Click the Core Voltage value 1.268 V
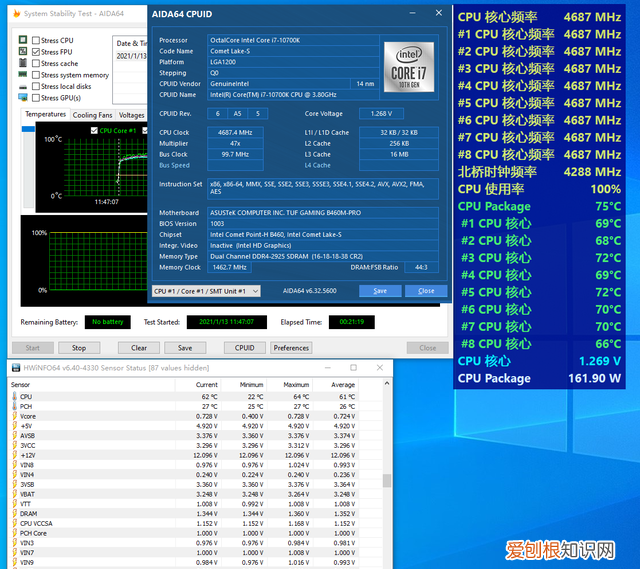Viewport: 640px width, 569px height. pos(381,113)
